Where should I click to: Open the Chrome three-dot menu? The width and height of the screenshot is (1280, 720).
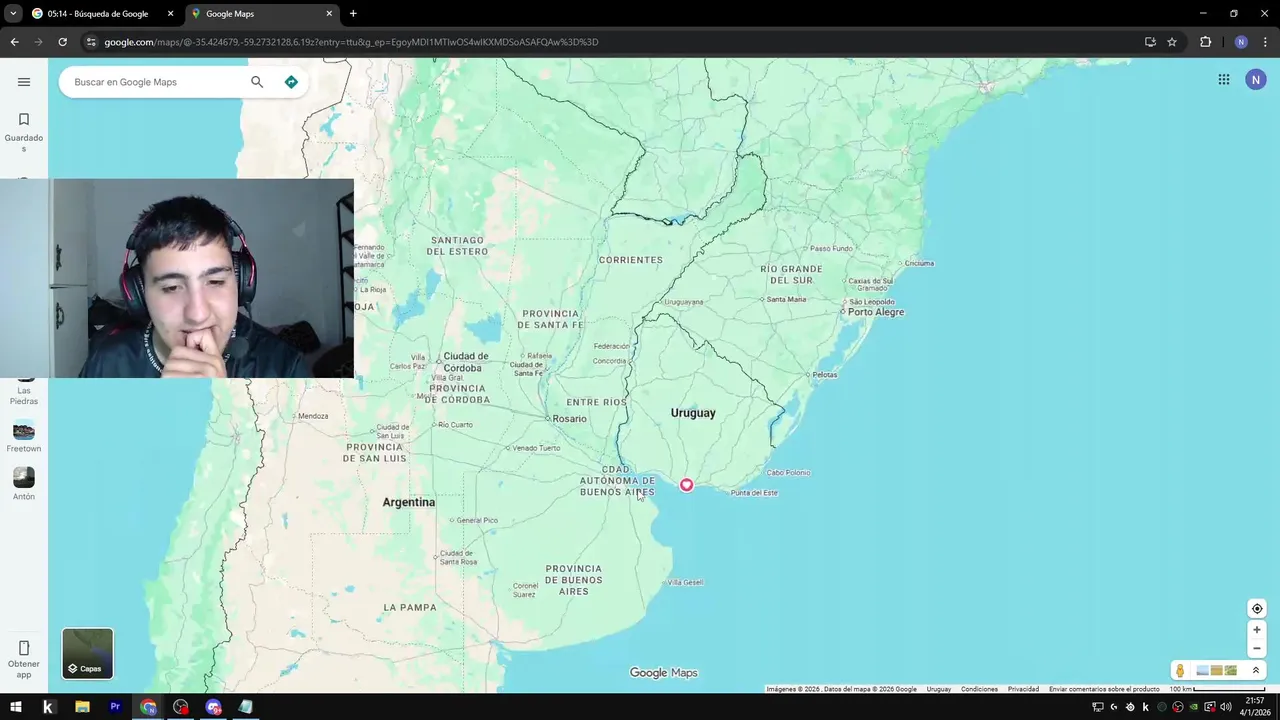coord(1266,42)
